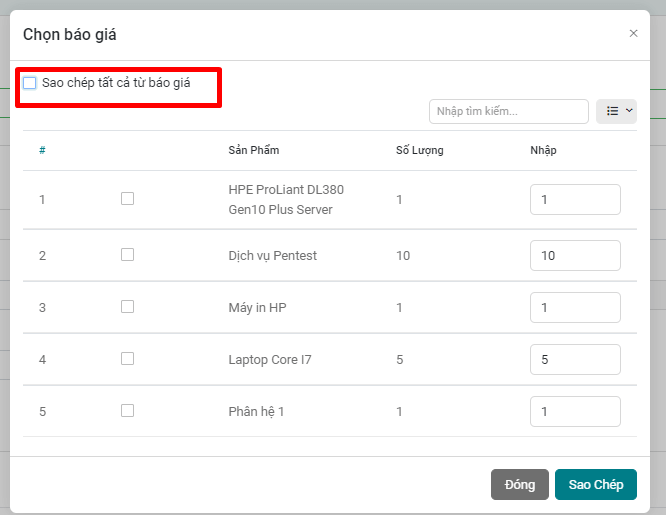Image resolution: width=666 pixels, height=515 pixels.
Task: Click the Nhập column header
Action: [x=543, y=150]
